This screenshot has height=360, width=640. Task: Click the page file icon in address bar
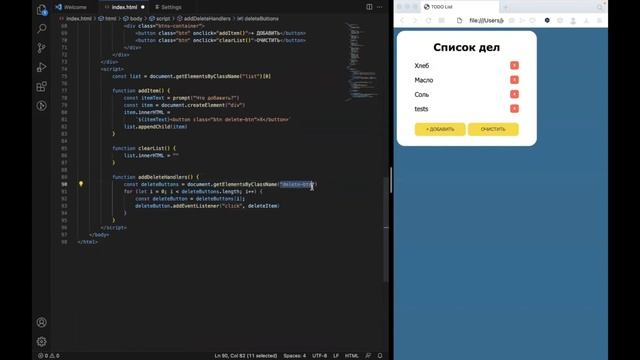459,20
